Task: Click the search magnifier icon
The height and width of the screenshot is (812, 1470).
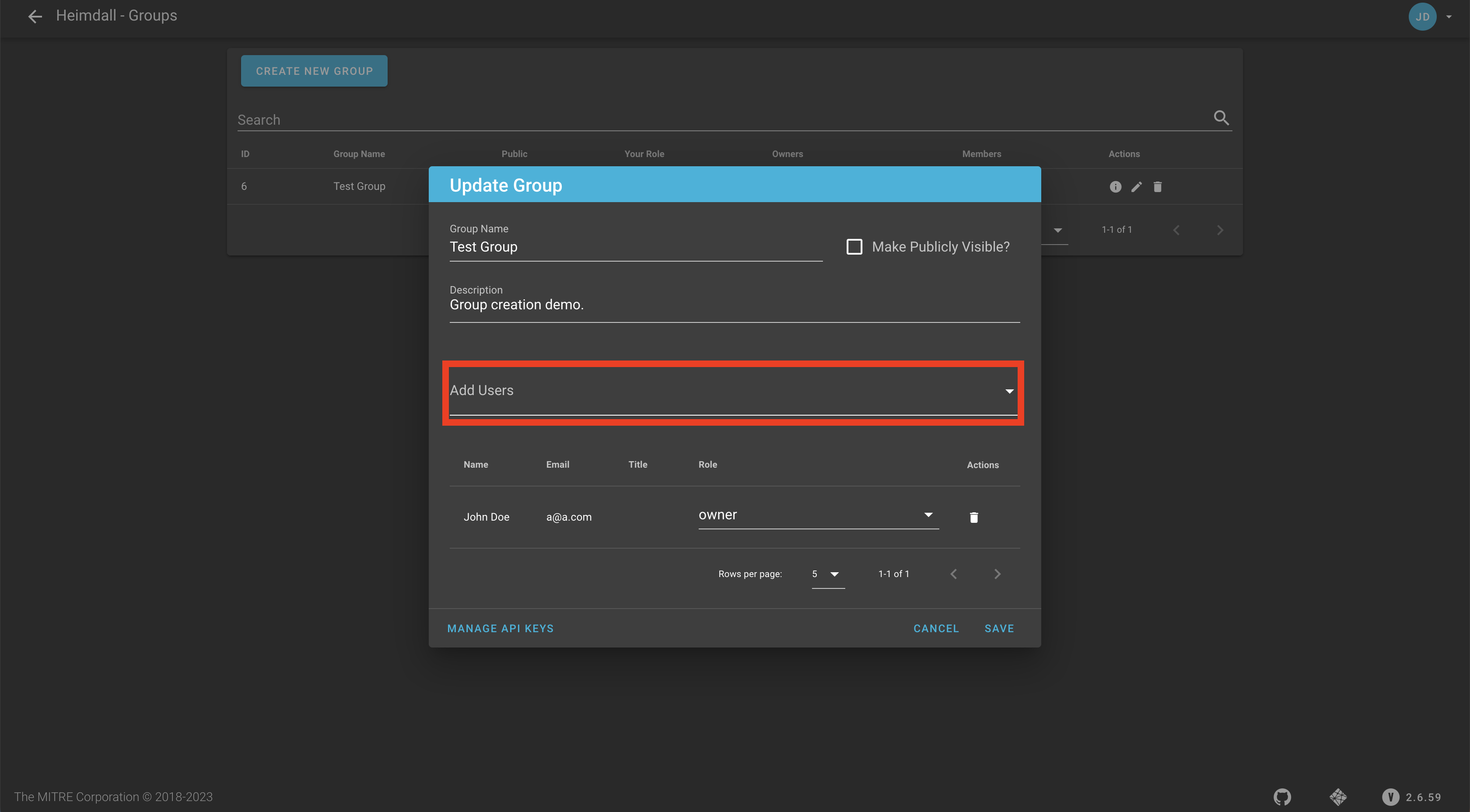Action: (x=1221, y=118)
